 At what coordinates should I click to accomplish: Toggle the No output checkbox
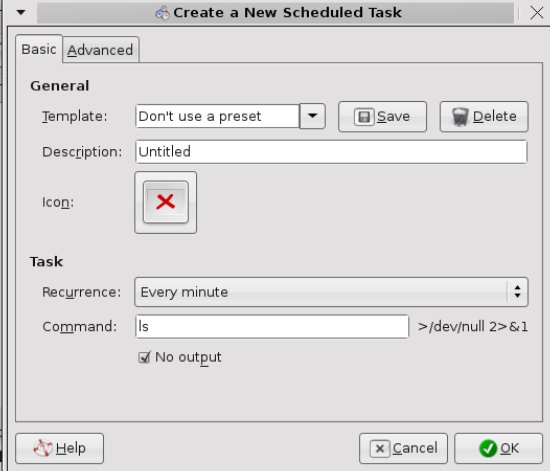pyautogui.click(x=144, y=357)
